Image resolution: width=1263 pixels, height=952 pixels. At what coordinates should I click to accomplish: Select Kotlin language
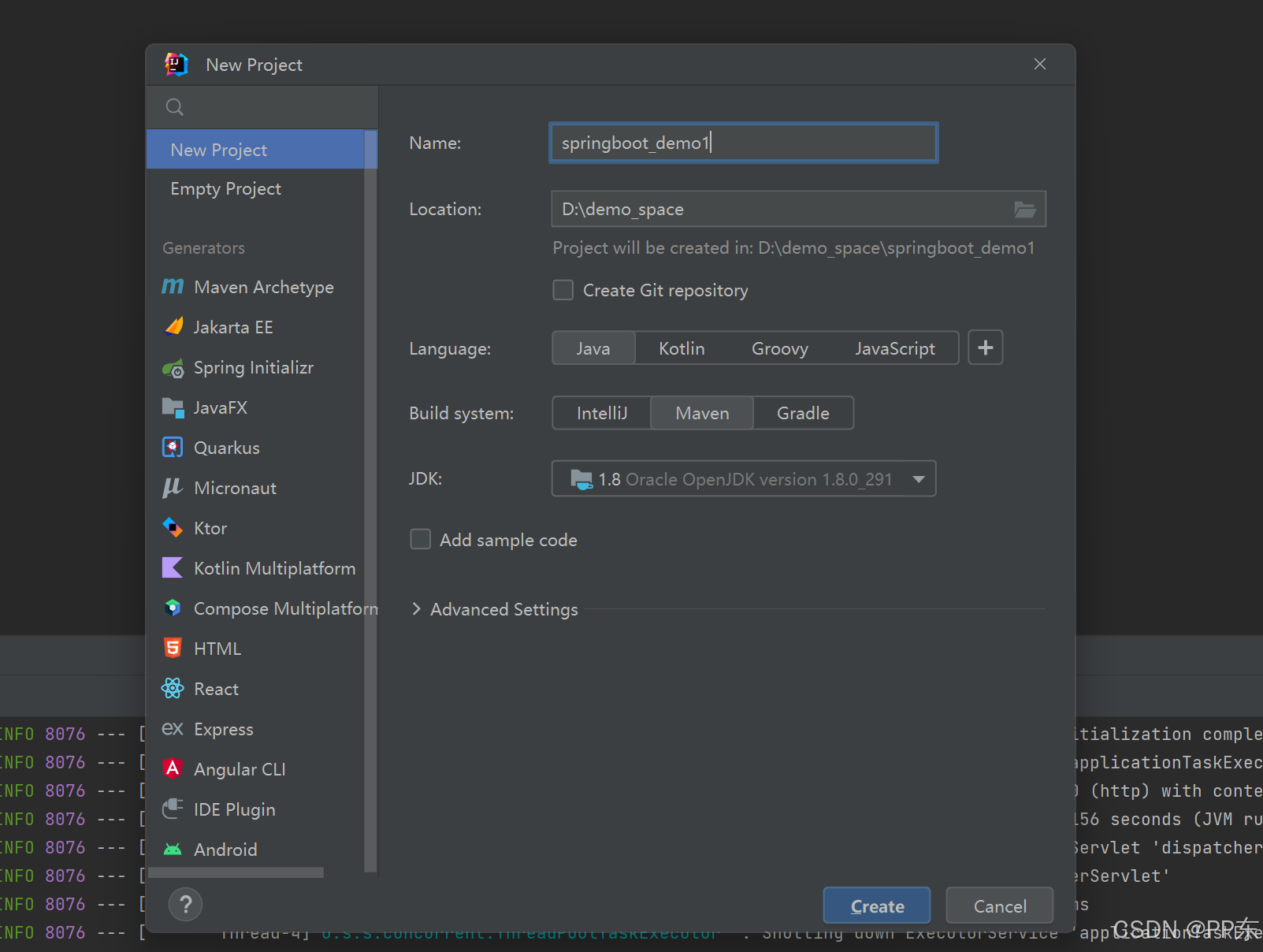coord(682,348)
